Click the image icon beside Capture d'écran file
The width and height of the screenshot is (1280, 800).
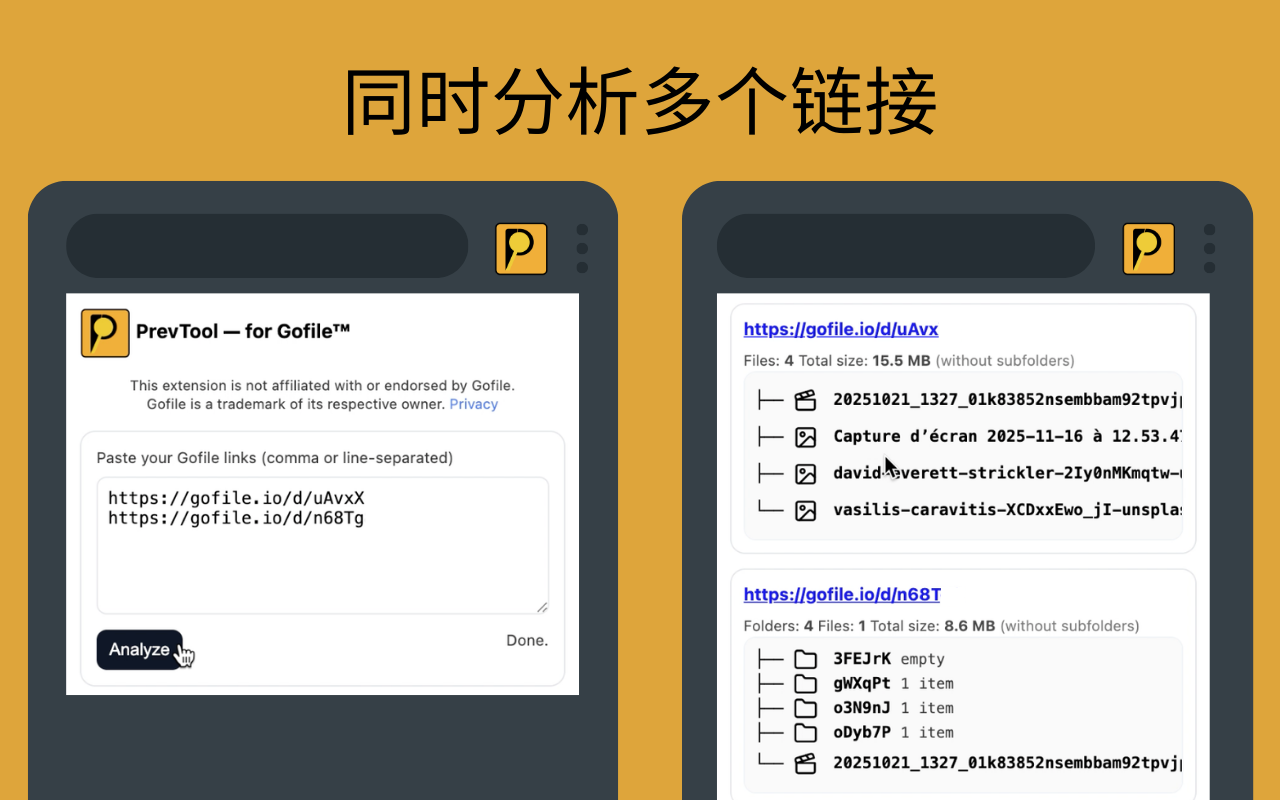[806, 436]
